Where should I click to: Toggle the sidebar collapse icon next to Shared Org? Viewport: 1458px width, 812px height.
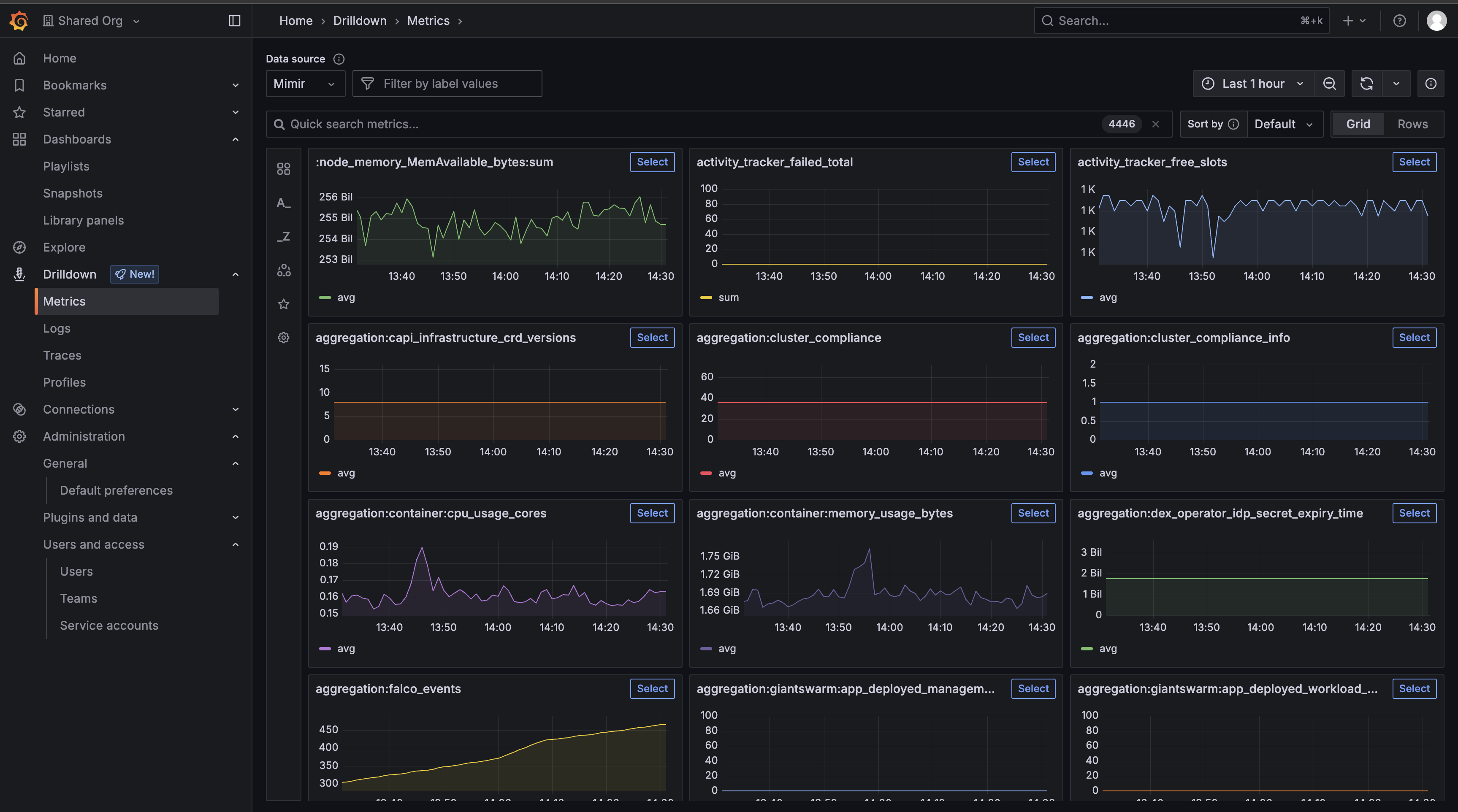tap(234, 20)
